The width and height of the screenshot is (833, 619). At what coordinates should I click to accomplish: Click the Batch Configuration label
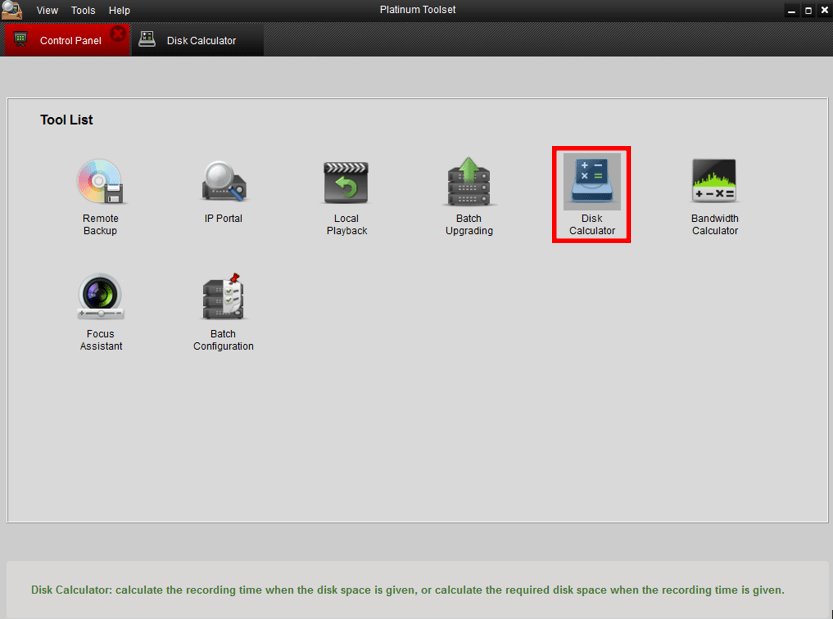[x=223, y=340]
